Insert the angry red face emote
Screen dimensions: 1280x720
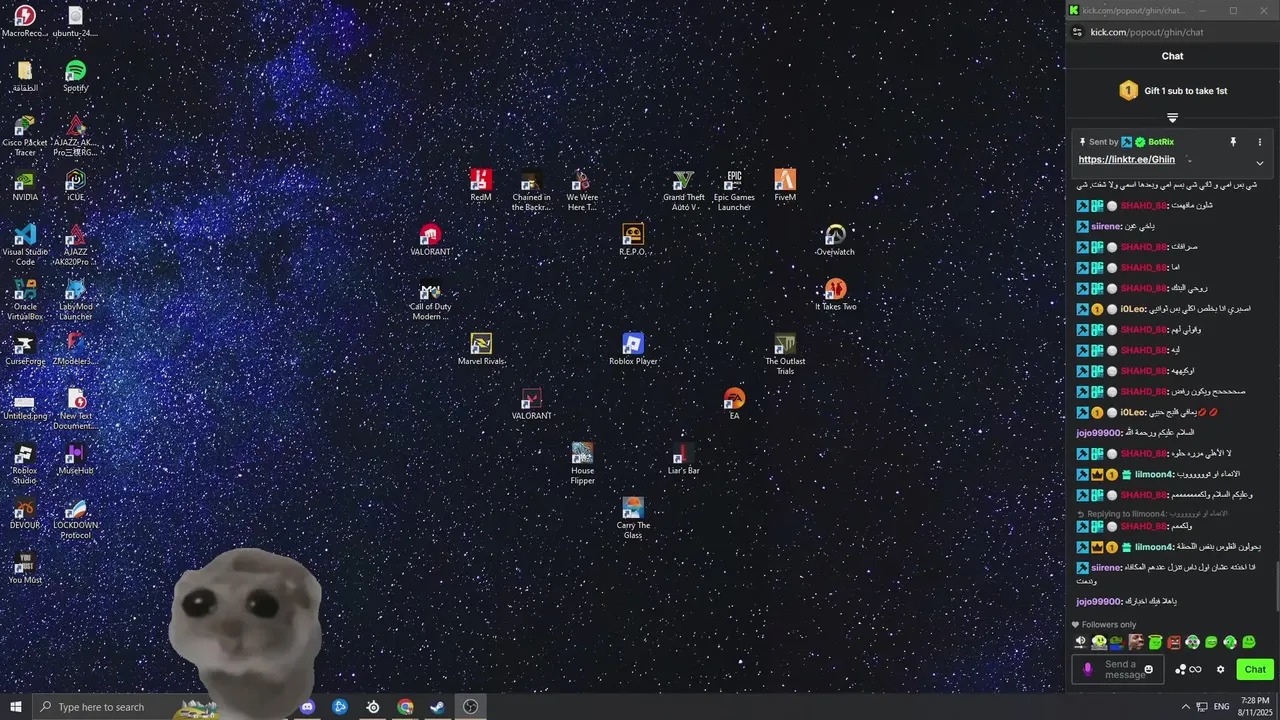coord(1174,642)
